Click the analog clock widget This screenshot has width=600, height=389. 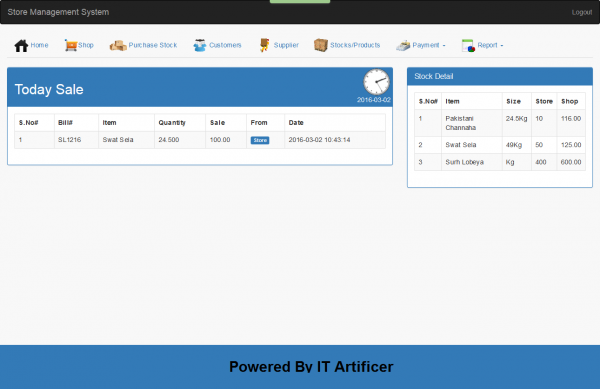point(377,82)
